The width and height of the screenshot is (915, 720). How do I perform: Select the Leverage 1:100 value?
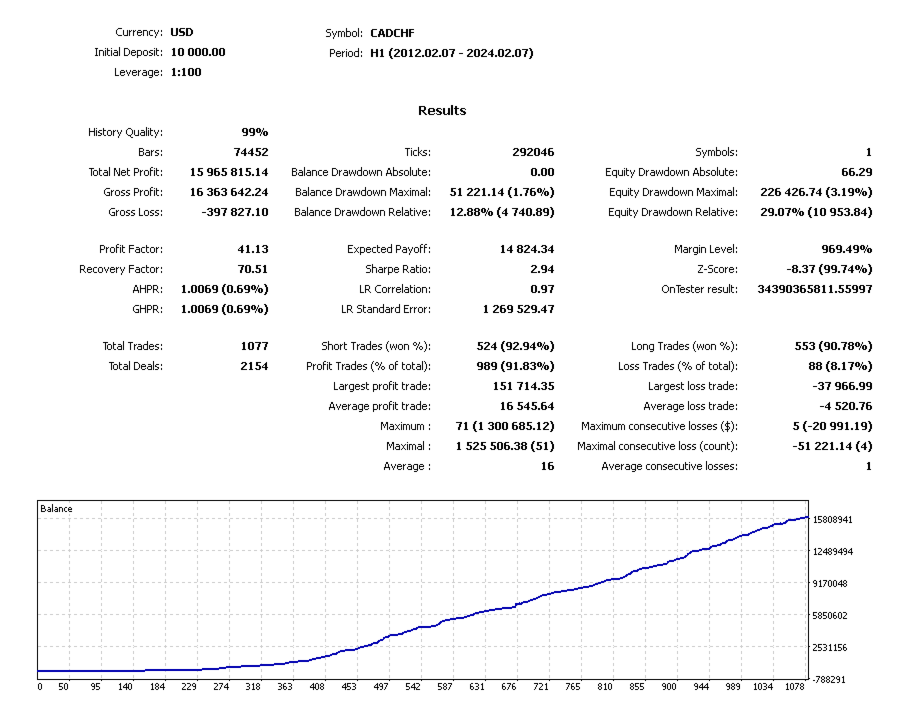point(186,72)
